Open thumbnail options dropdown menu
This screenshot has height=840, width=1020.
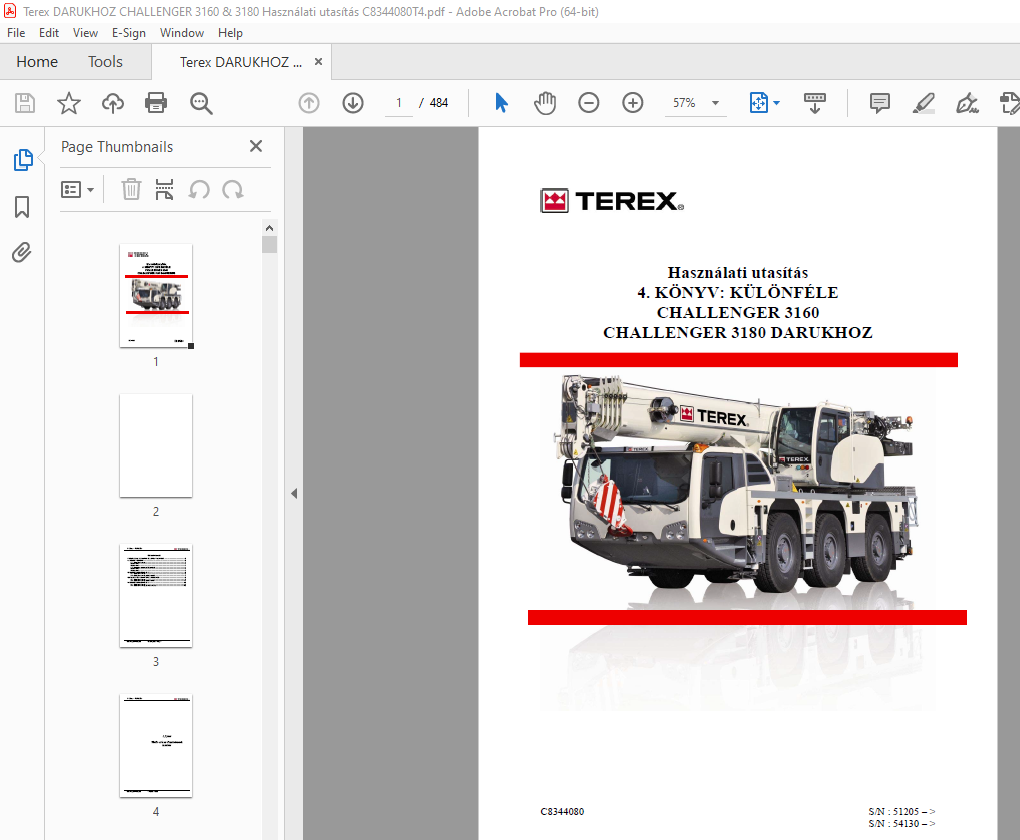[x=77, y=189]
